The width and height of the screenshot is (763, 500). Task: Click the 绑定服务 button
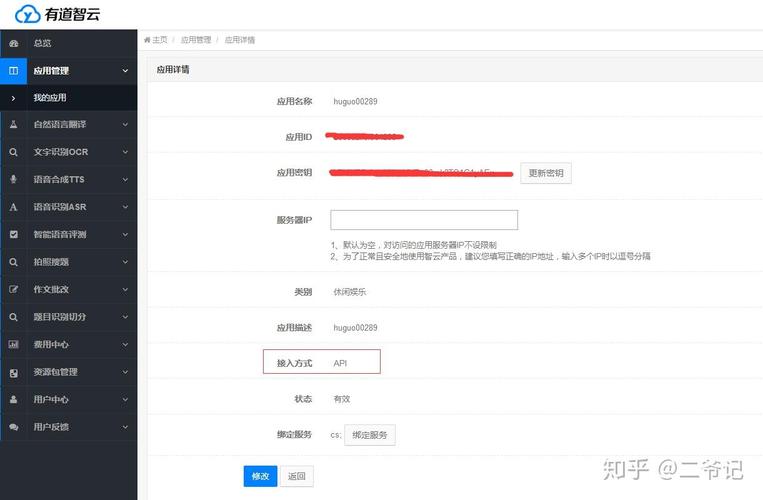pos(370,435)
